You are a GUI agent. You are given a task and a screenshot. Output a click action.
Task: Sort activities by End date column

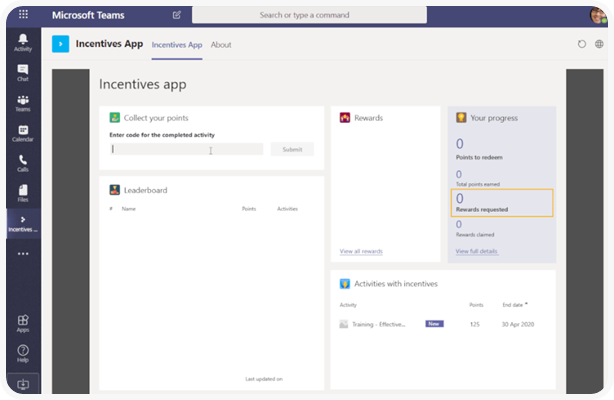pyautogui.click(x=513, y=304)
